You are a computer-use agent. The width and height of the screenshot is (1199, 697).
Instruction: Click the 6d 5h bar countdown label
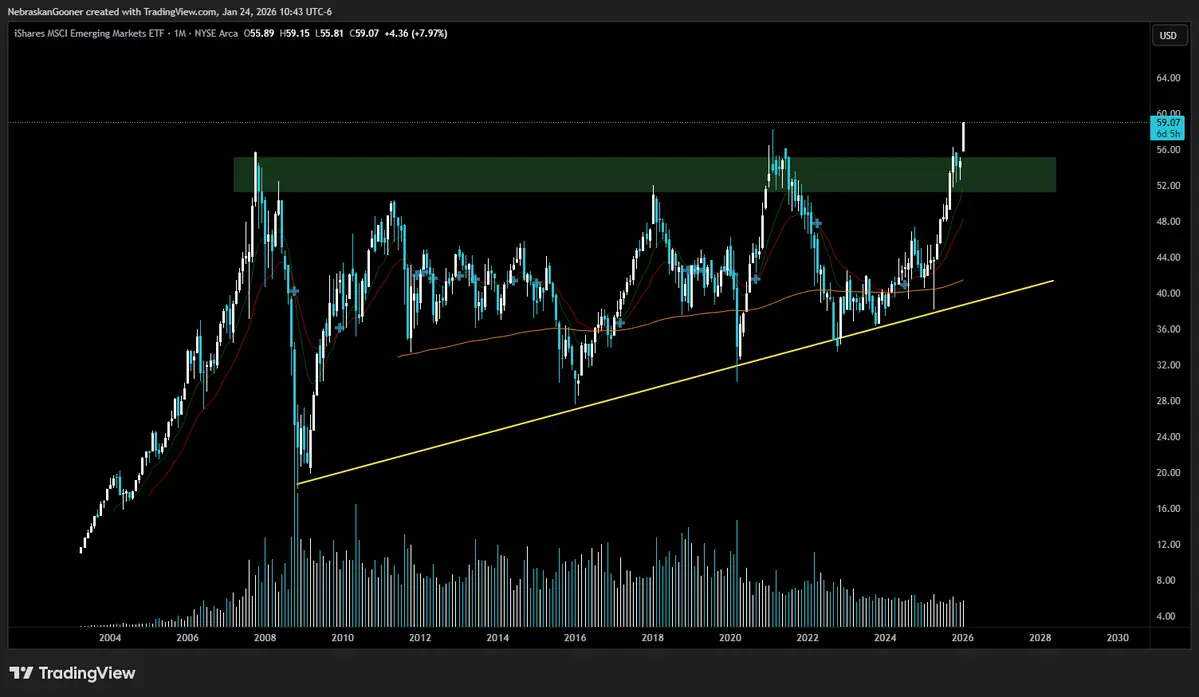[1168, 134]
